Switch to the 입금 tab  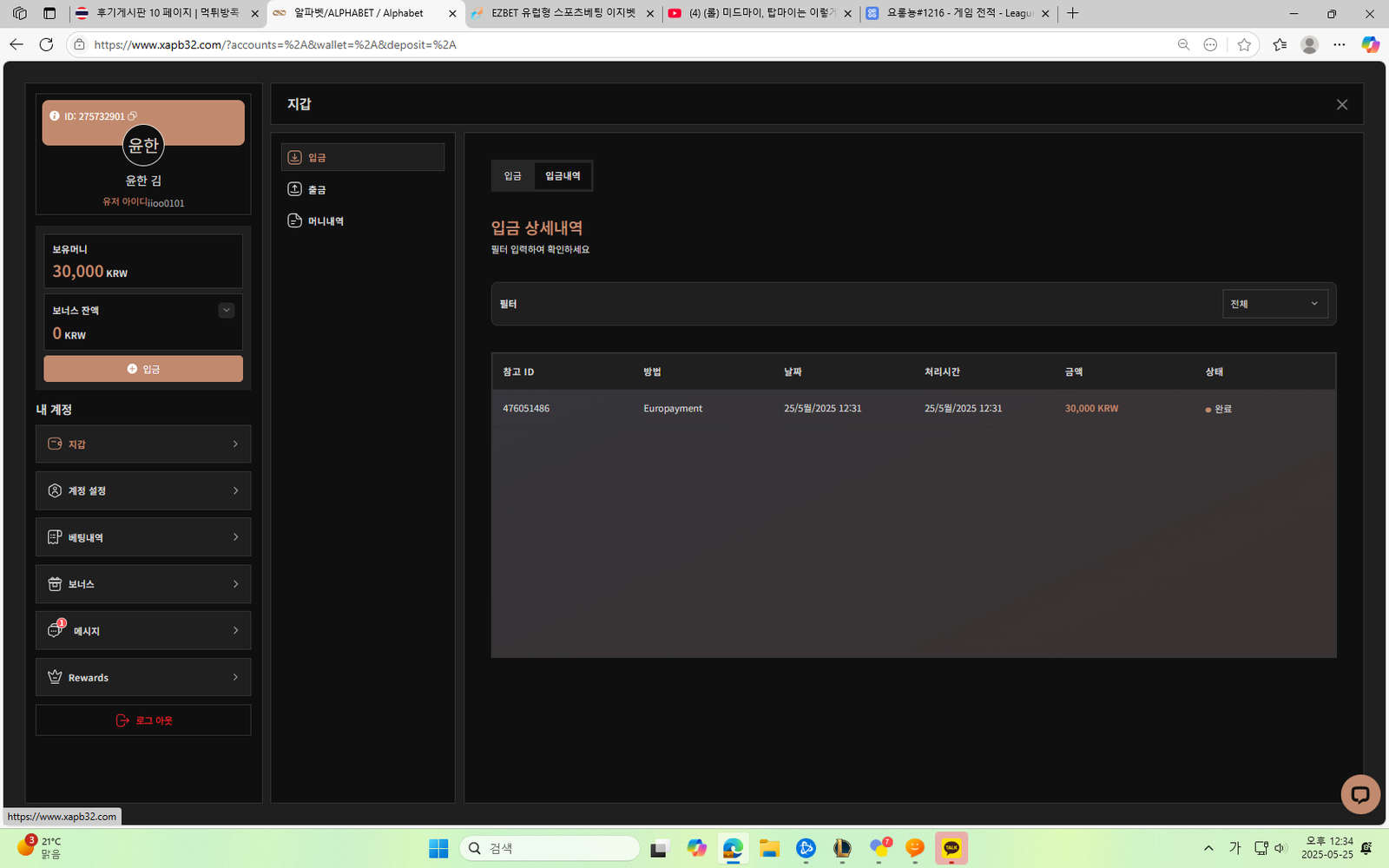tap(513, 176)
